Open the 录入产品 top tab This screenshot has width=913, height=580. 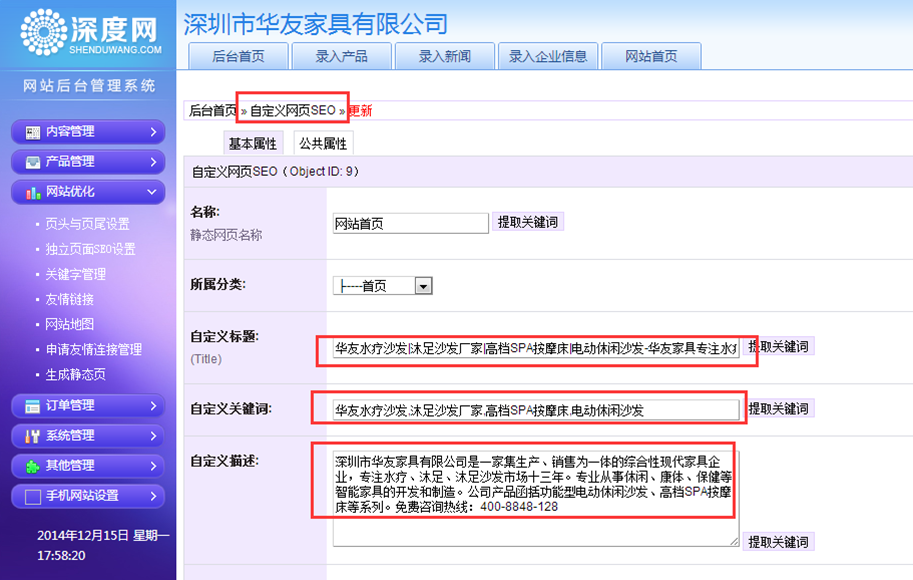pos(341,56)
